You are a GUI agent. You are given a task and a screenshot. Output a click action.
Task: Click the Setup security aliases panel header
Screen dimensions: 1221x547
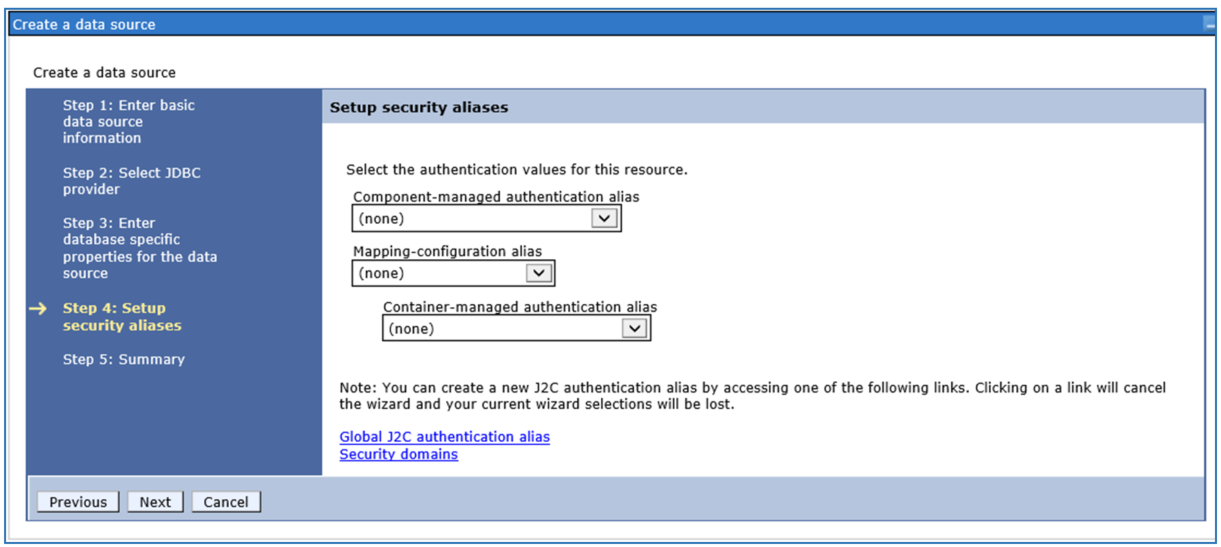[419, 107]
